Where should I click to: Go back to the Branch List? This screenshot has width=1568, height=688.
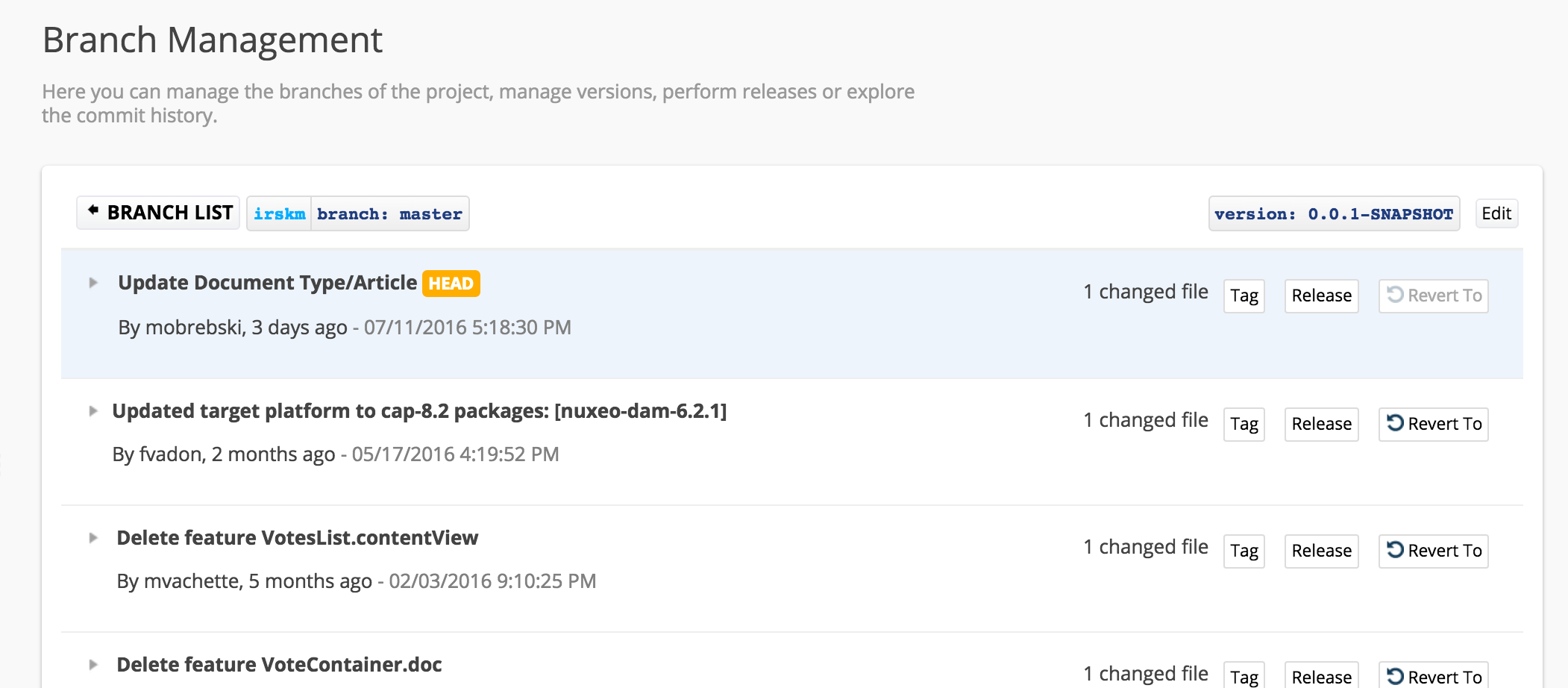click(x=158, y=213)
